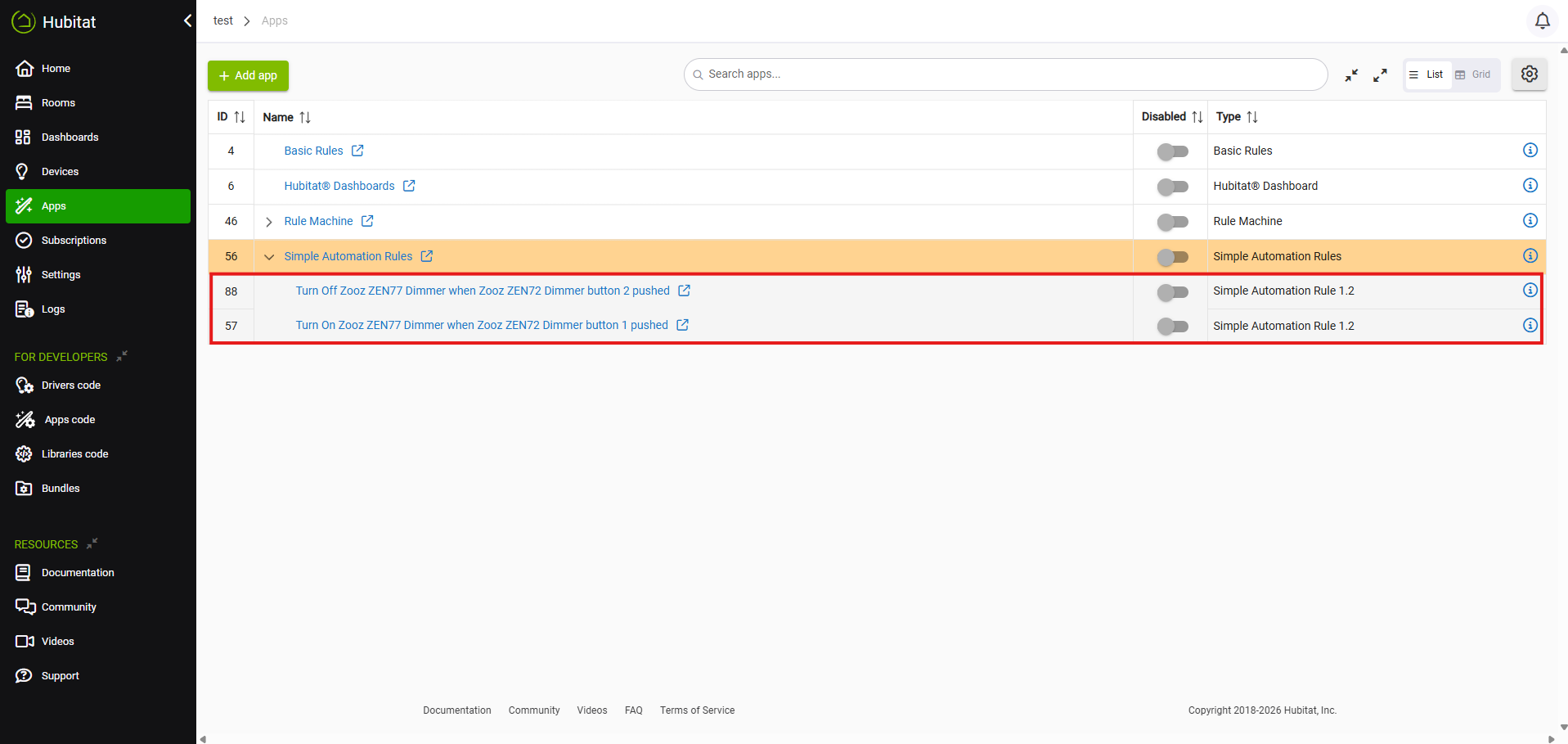The image size is (1568, 744).
Task: Open the apps table settings gear
Action: pos(1529,74)
